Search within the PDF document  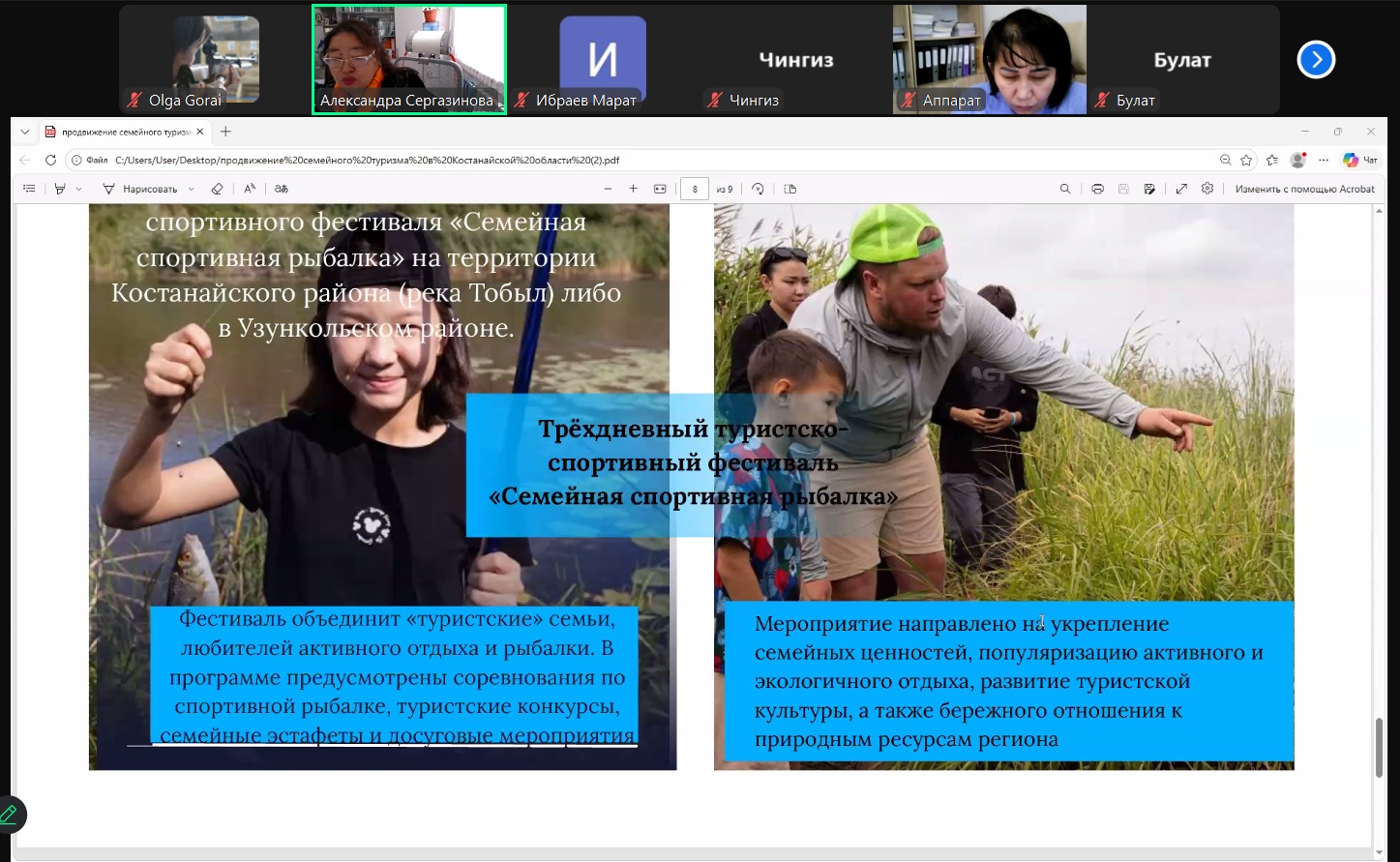(x=1065, y=189)
